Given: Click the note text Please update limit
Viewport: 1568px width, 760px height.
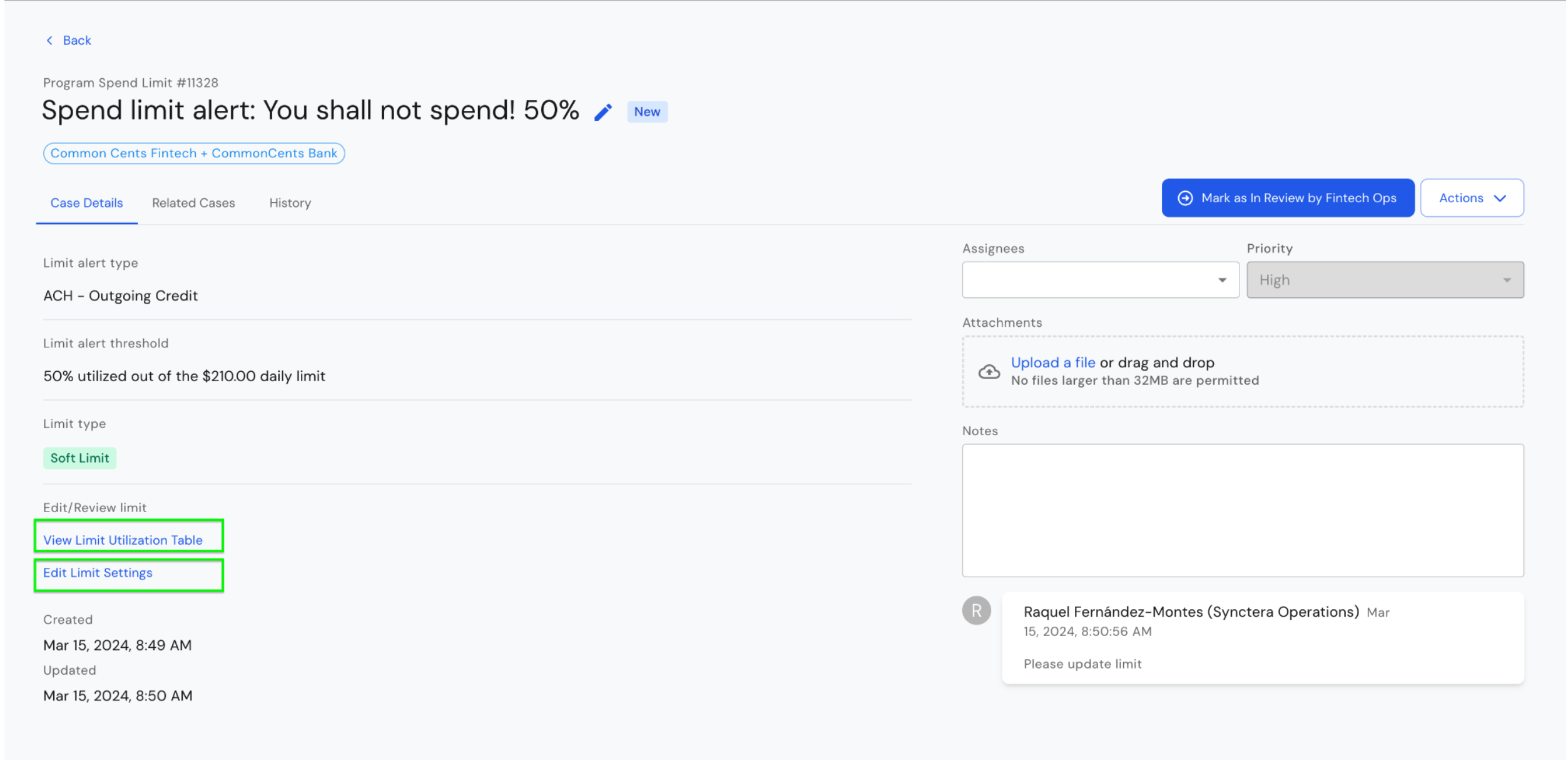Looking at the screenshot, I should pos(1082,664).
